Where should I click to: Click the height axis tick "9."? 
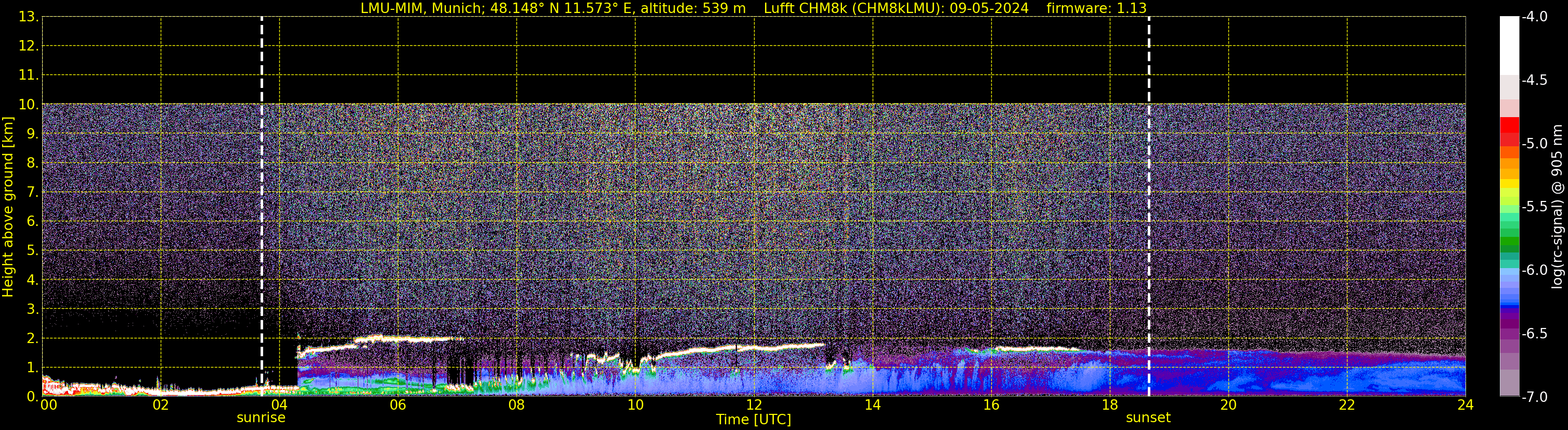32,134
